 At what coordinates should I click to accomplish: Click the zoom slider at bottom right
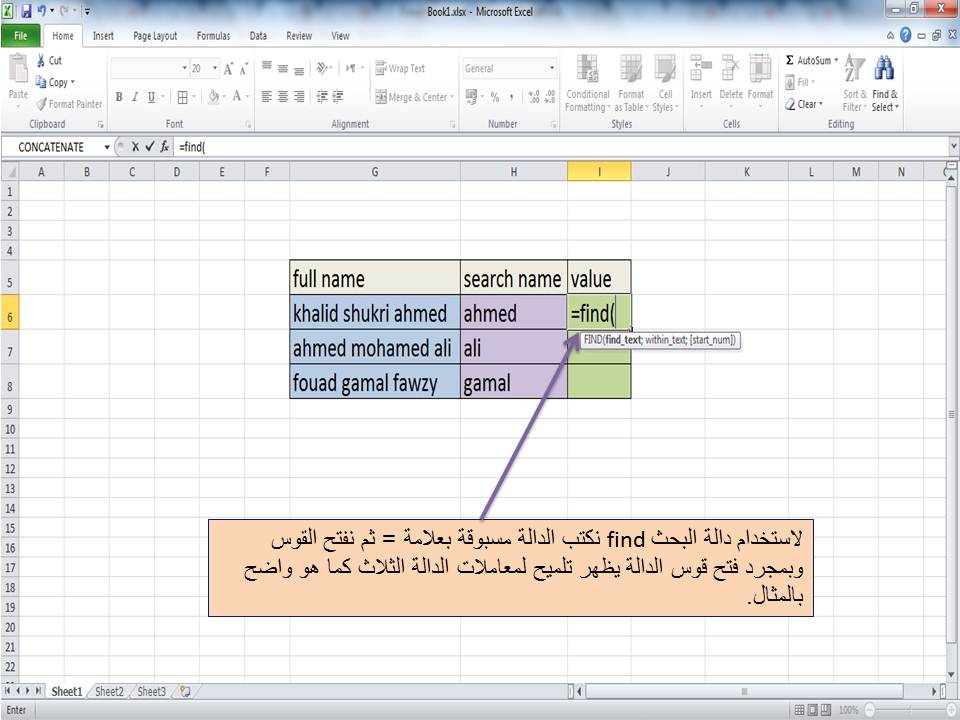tap(910, 710)
